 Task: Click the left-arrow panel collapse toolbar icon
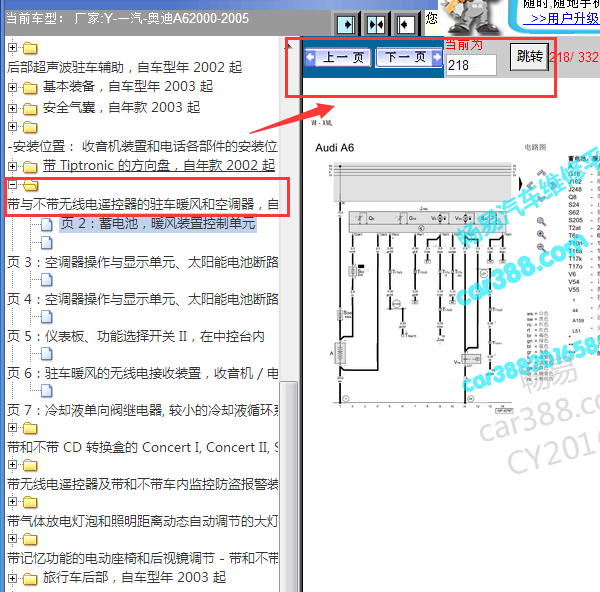coord(405,25)
